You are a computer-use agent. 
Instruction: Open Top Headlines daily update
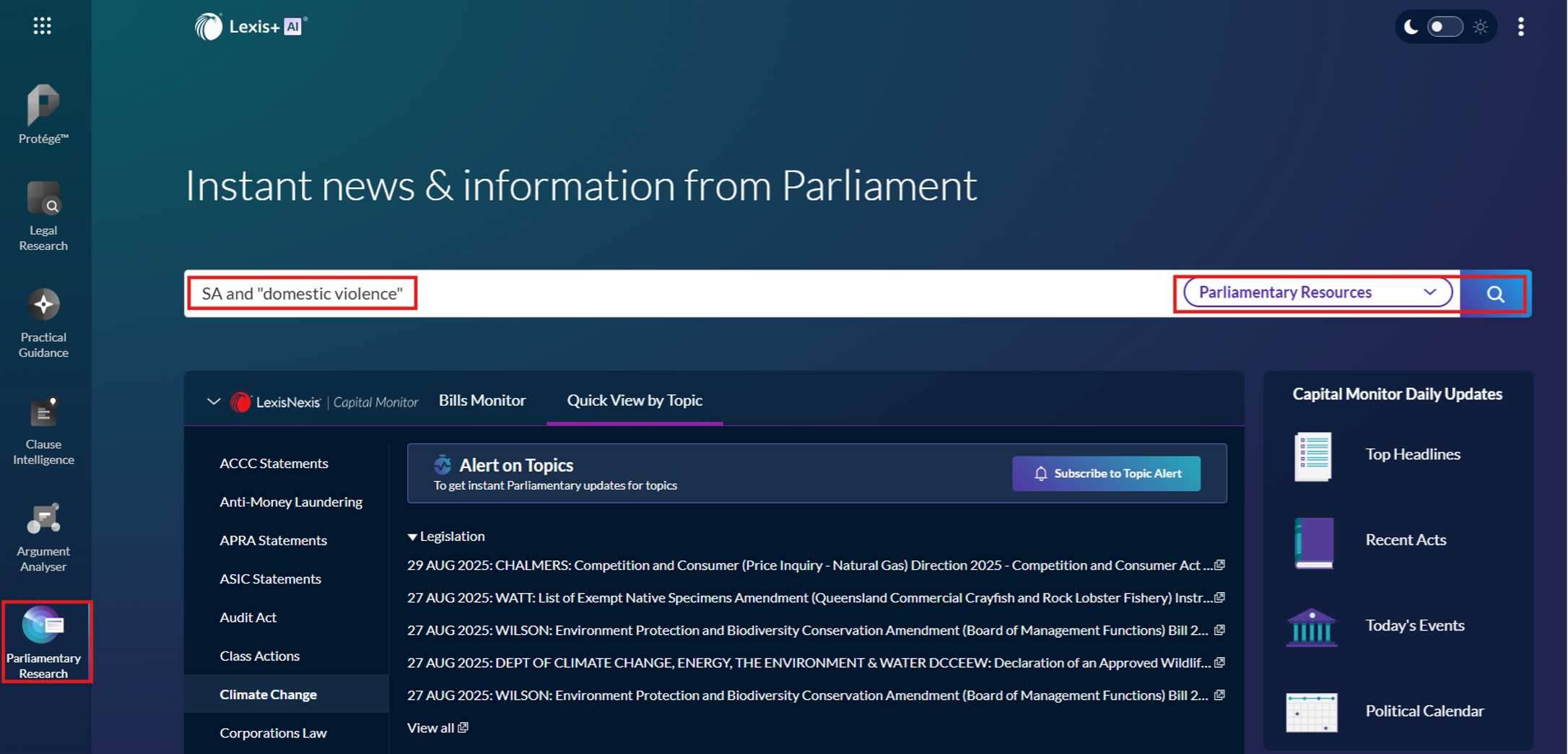pyautogui.click(x=1411, y=454)
